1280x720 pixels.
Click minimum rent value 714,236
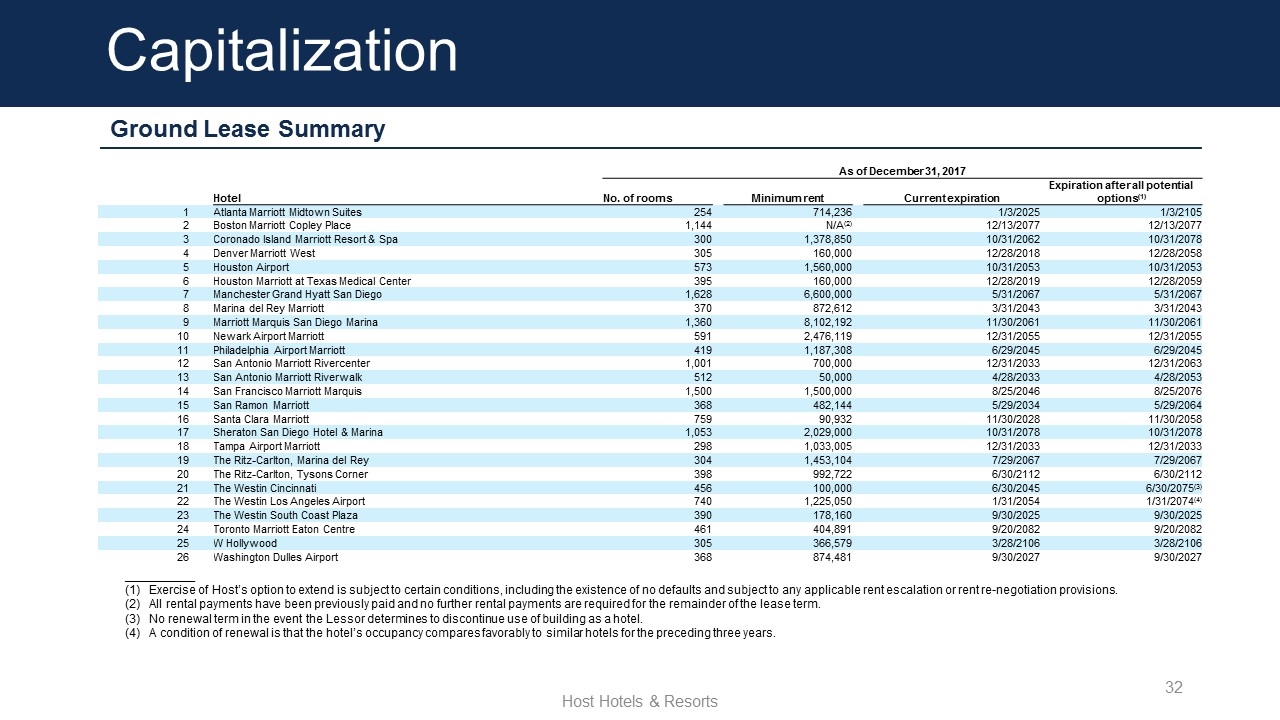coord(831,213)
